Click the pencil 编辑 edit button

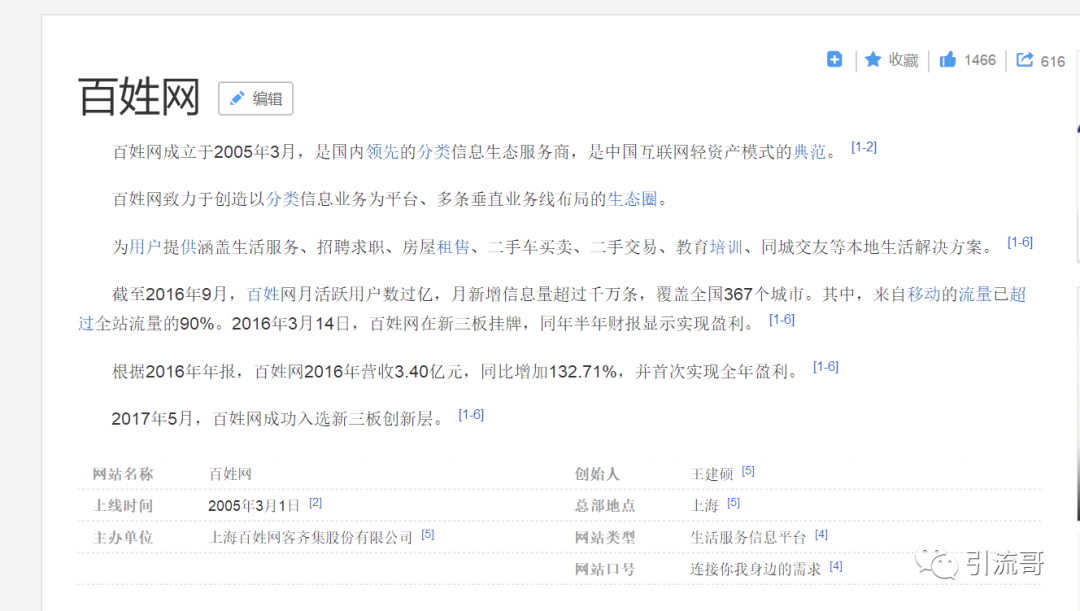pyautogui.click(x=256, y=98)
